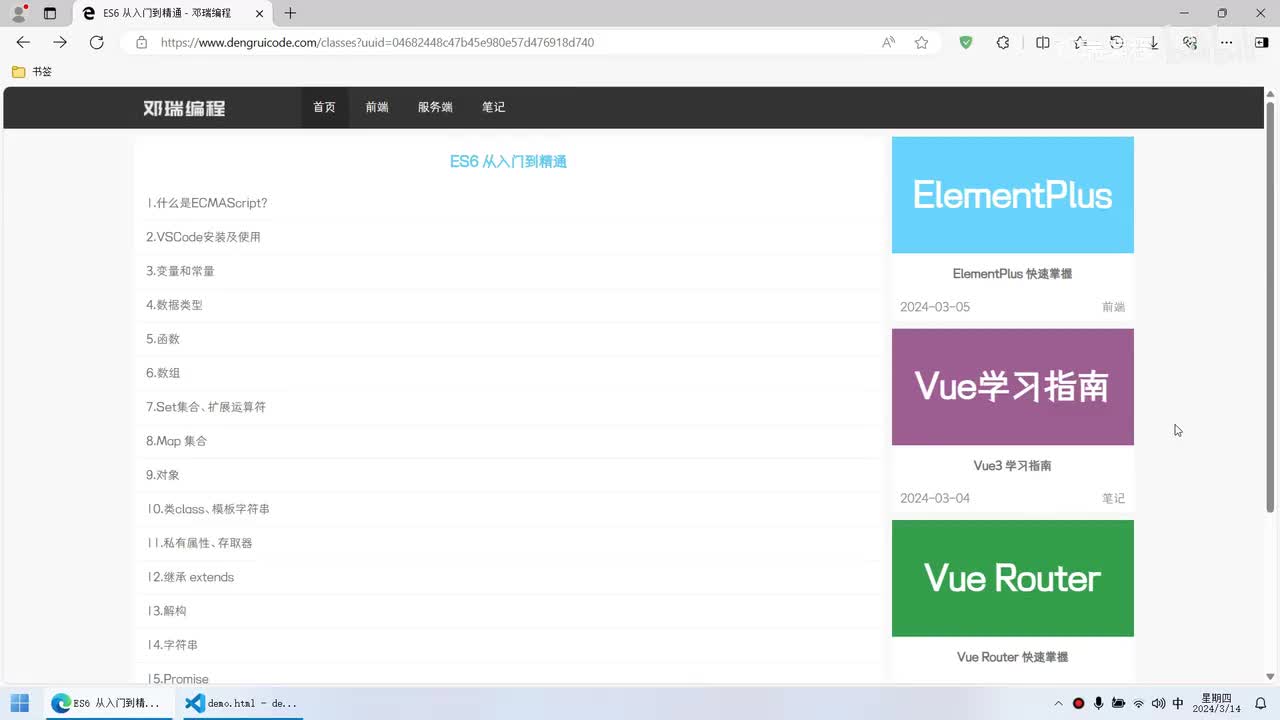The width and height of the screenshot is (1280, 720).
Task: Toggle split screen view icon
Action: 1042,42
